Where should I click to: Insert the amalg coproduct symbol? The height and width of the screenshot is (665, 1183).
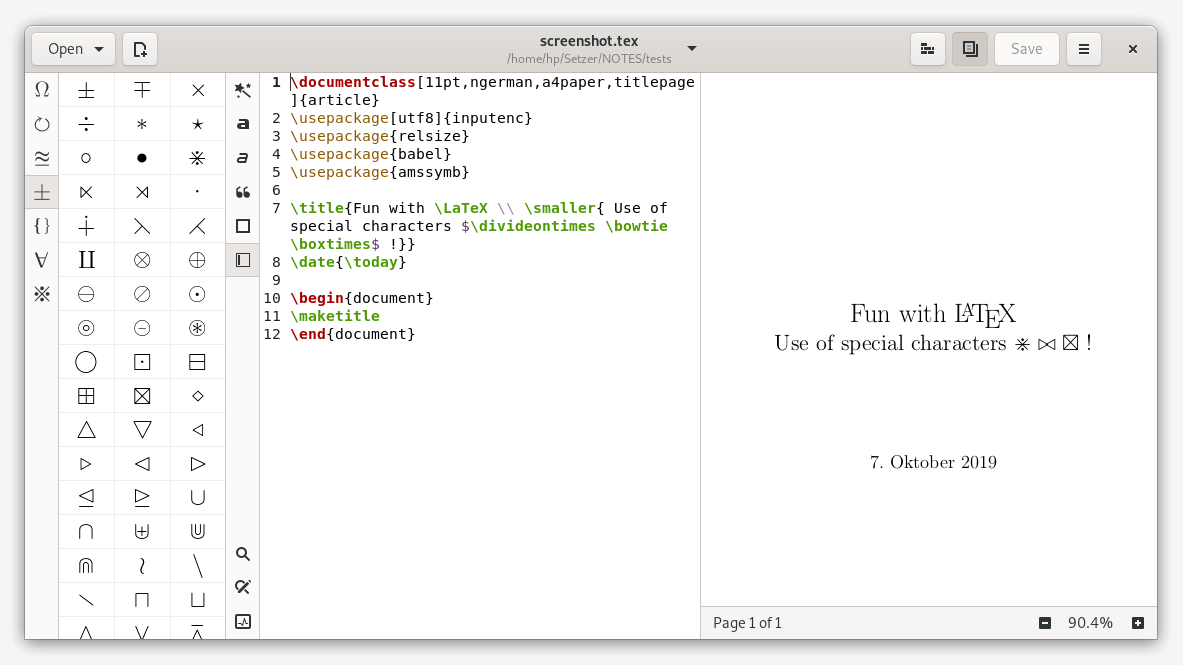tap(86, 260)
